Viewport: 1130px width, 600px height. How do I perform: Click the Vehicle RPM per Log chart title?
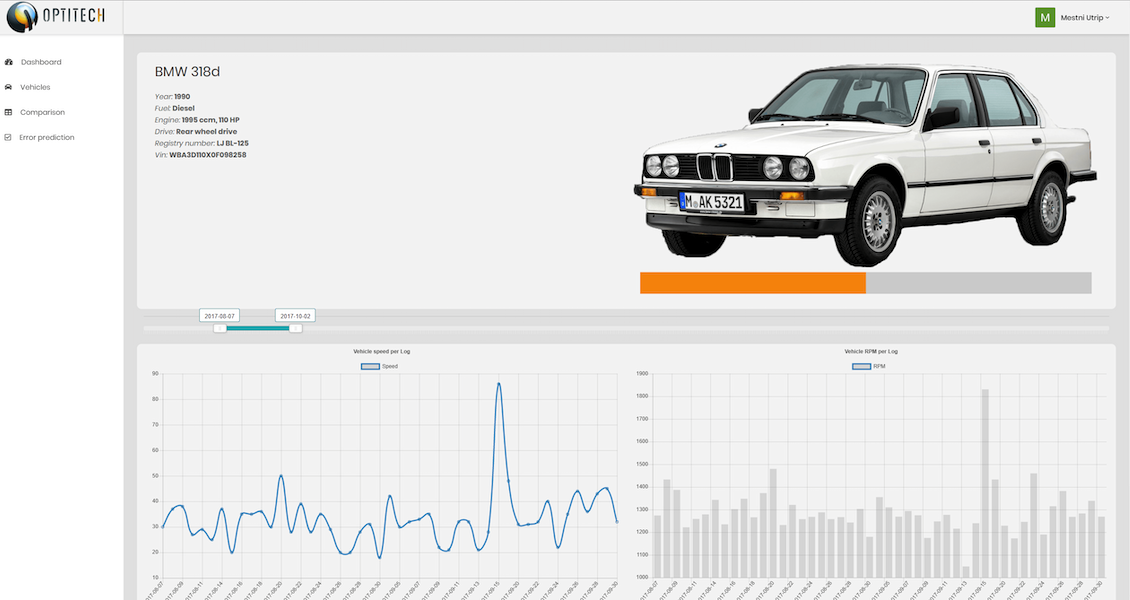[x=871, y=352]
